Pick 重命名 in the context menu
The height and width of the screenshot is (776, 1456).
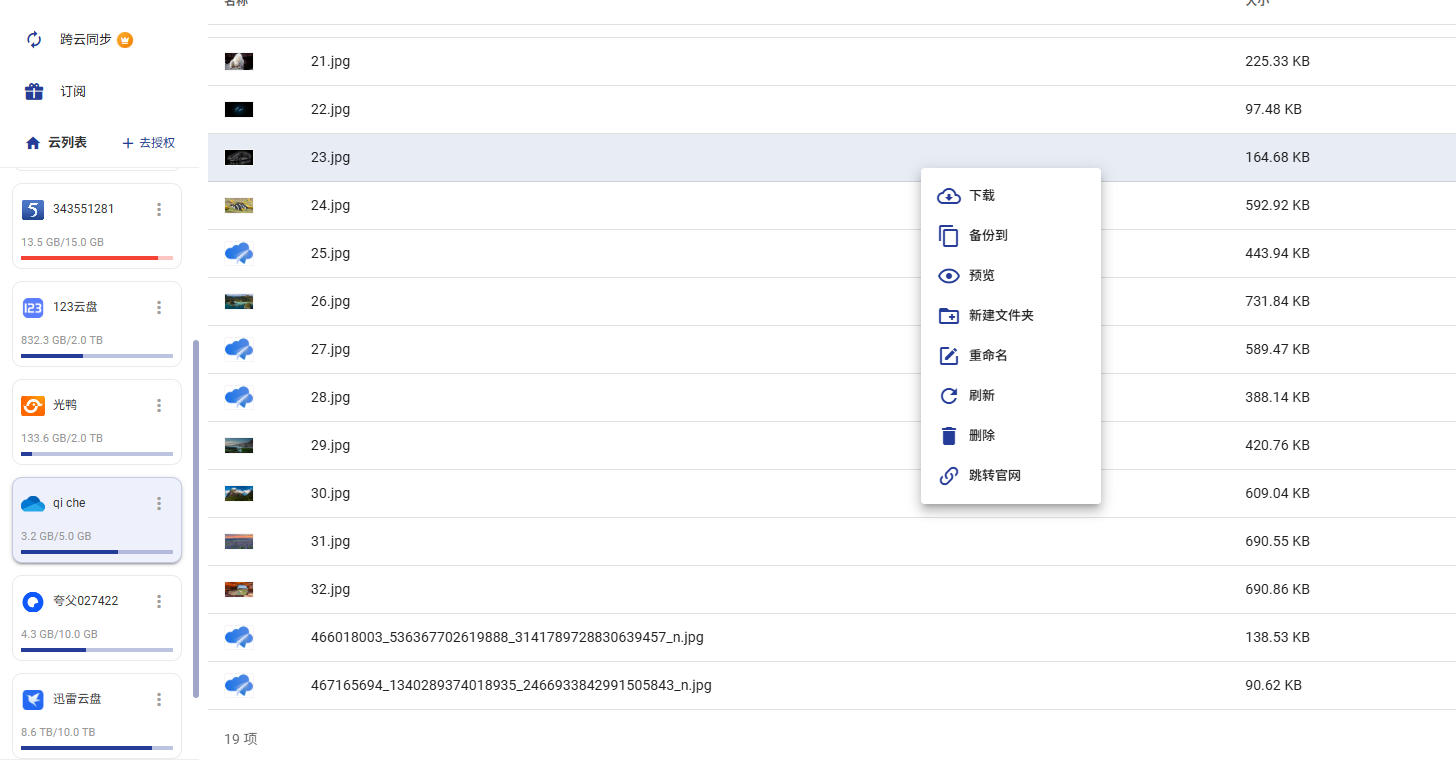(1011, 356)
